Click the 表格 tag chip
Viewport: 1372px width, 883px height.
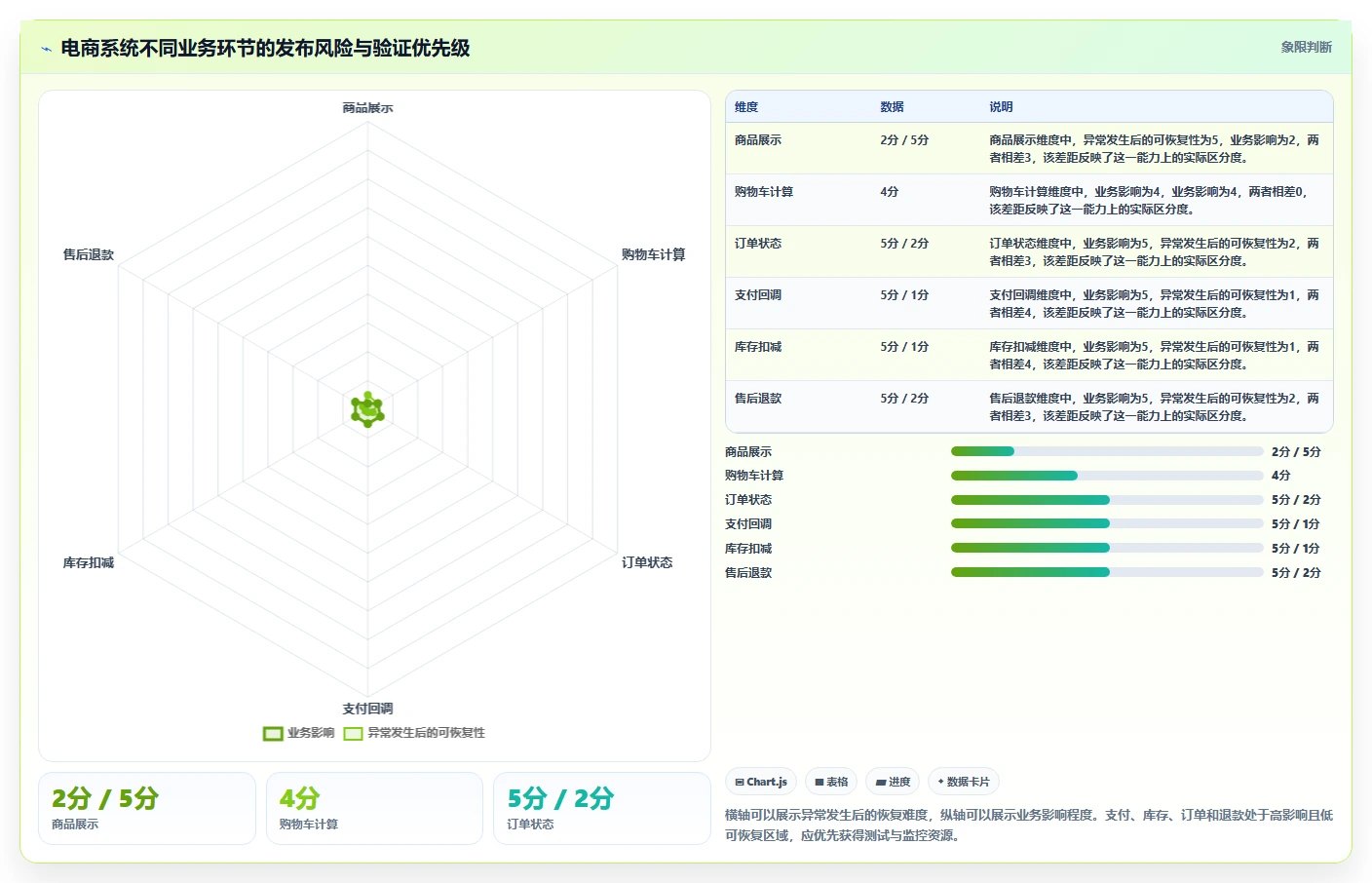pyautogui.click(x=831, y=782)
